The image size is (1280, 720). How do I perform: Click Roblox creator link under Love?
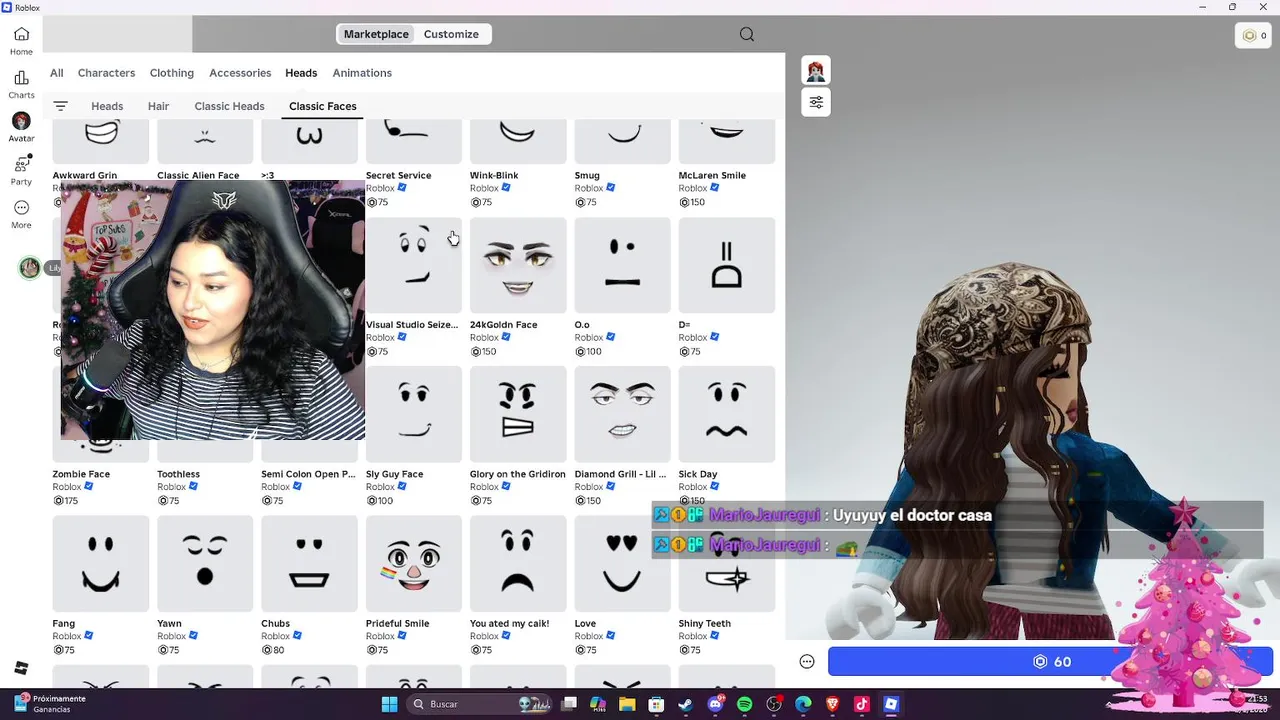[x=588, y=636]
